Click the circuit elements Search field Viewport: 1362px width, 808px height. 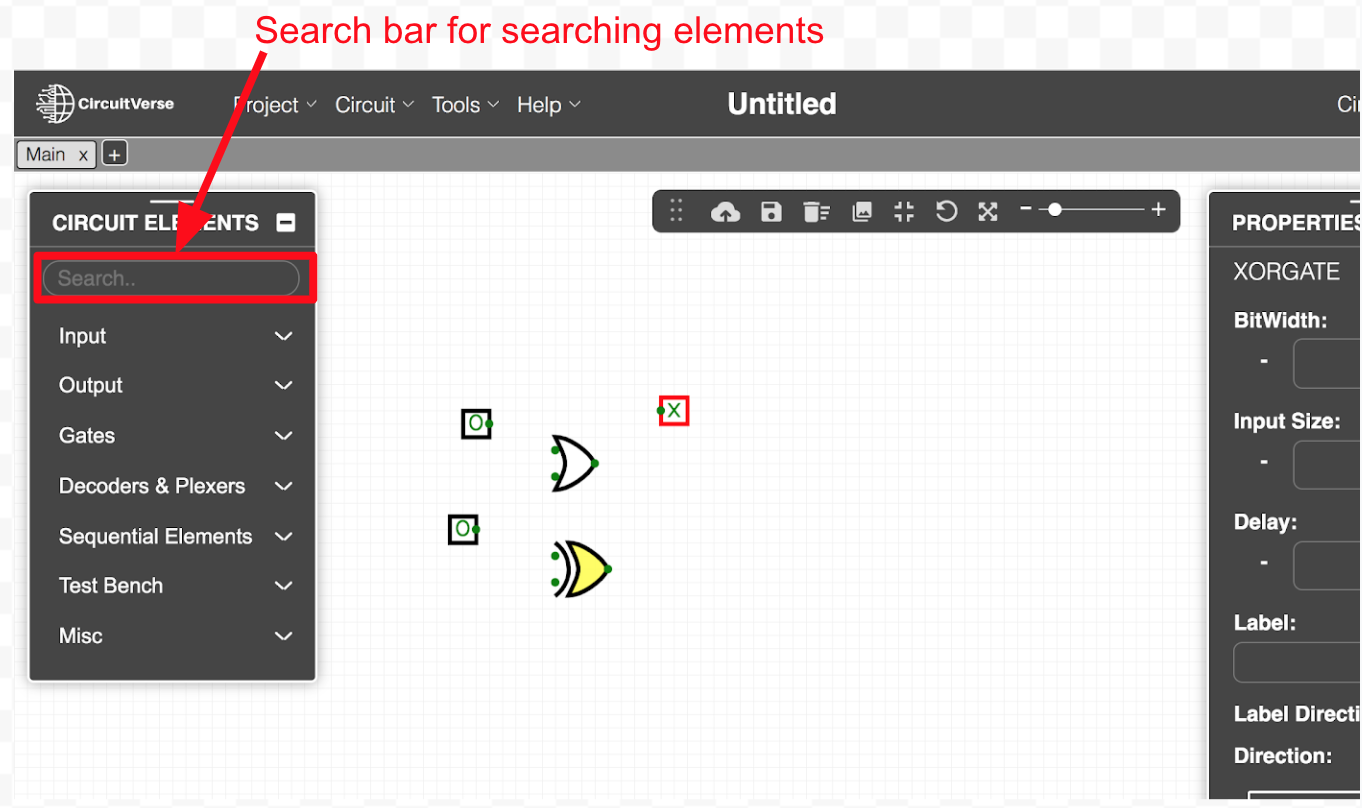[x=171, y=279]
